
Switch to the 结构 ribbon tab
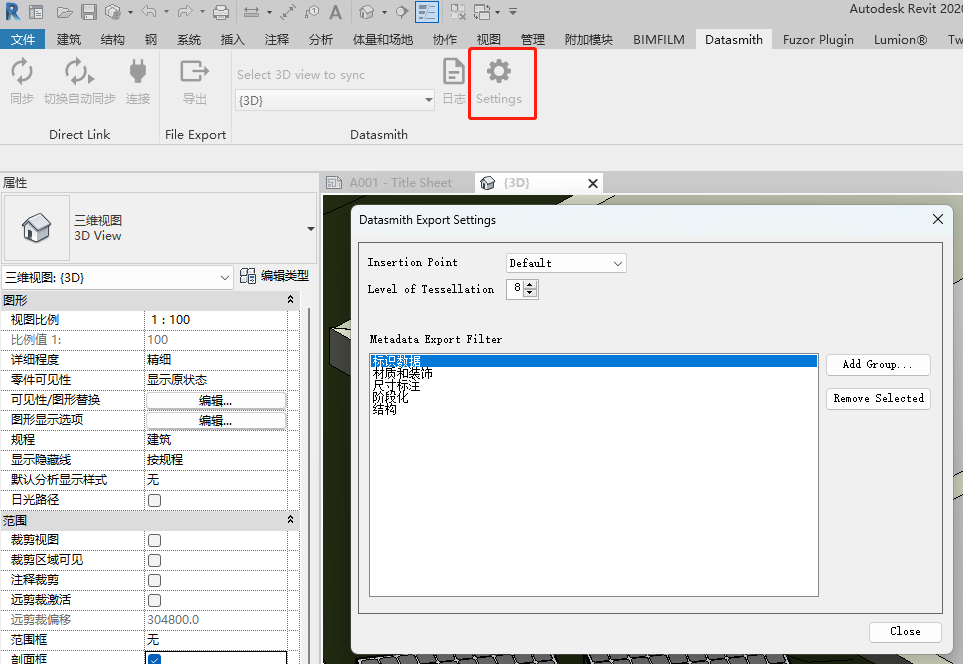point(112,39)
